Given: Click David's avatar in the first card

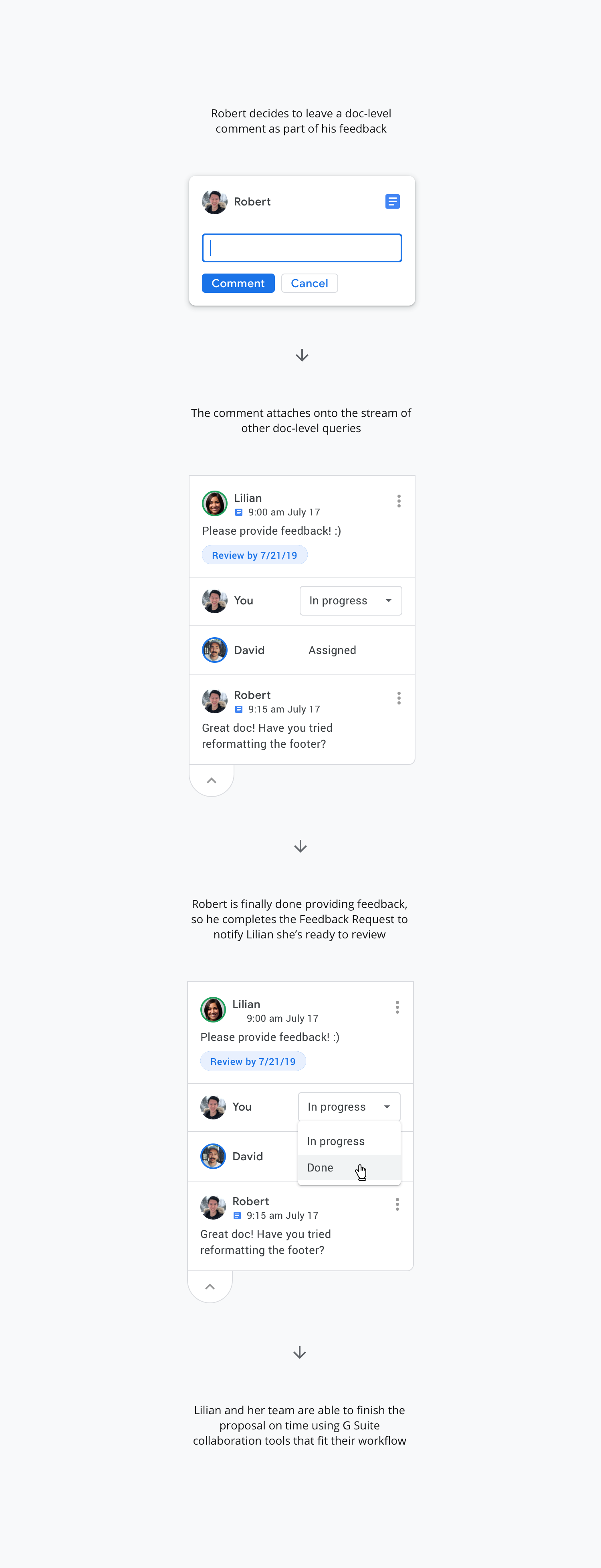Looking at the screenshot, I should click(x=214, y=650).
